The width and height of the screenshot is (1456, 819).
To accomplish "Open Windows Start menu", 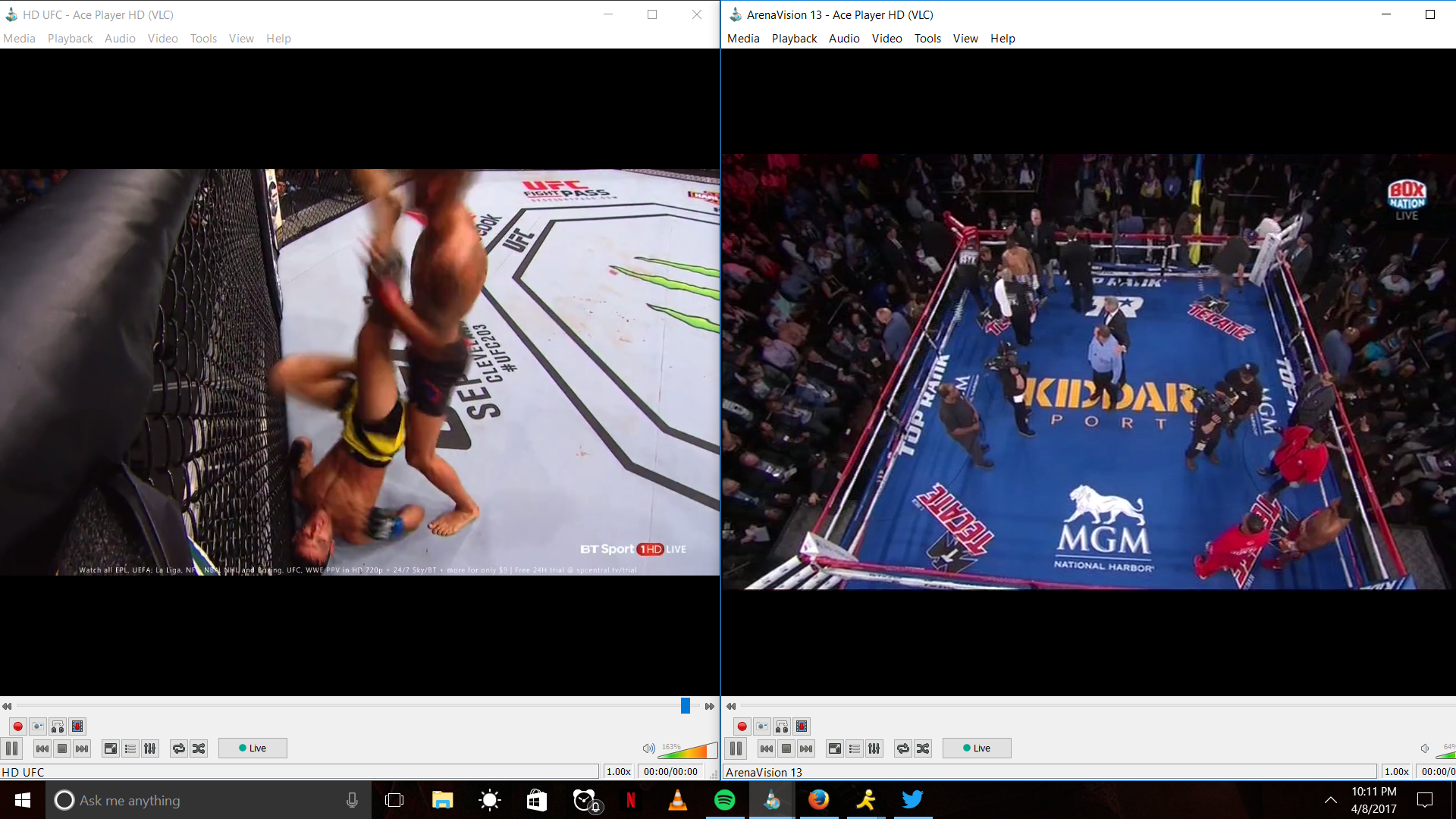I will (23, 800).
